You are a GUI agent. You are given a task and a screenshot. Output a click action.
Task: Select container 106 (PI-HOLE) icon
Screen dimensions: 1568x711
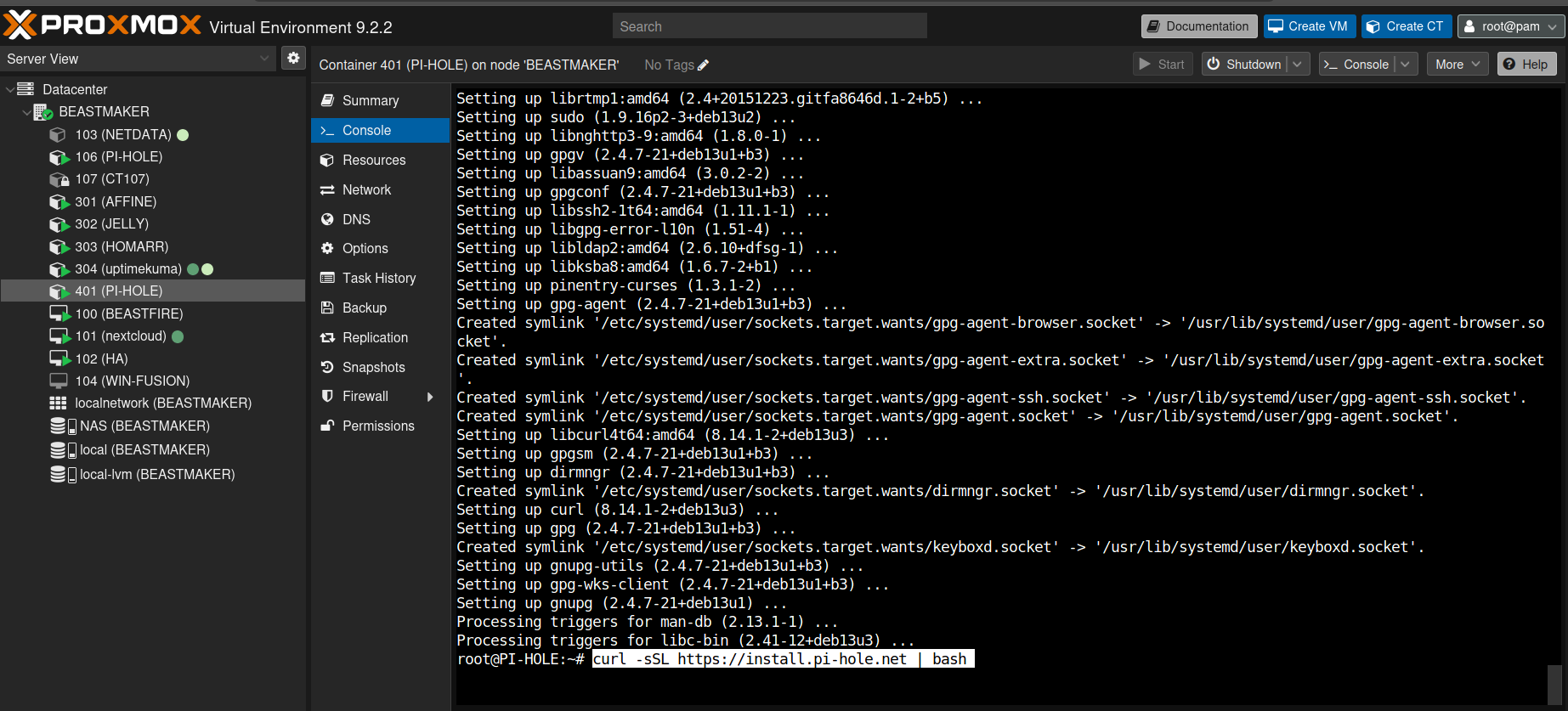59,157
